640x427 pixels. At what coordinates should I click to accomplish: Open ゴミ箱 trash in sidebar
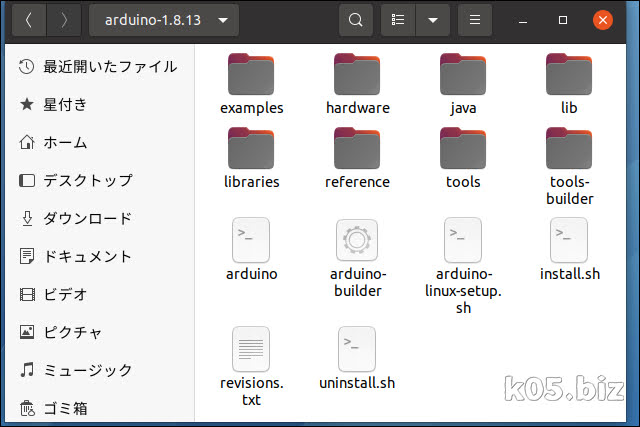[100, 408]
